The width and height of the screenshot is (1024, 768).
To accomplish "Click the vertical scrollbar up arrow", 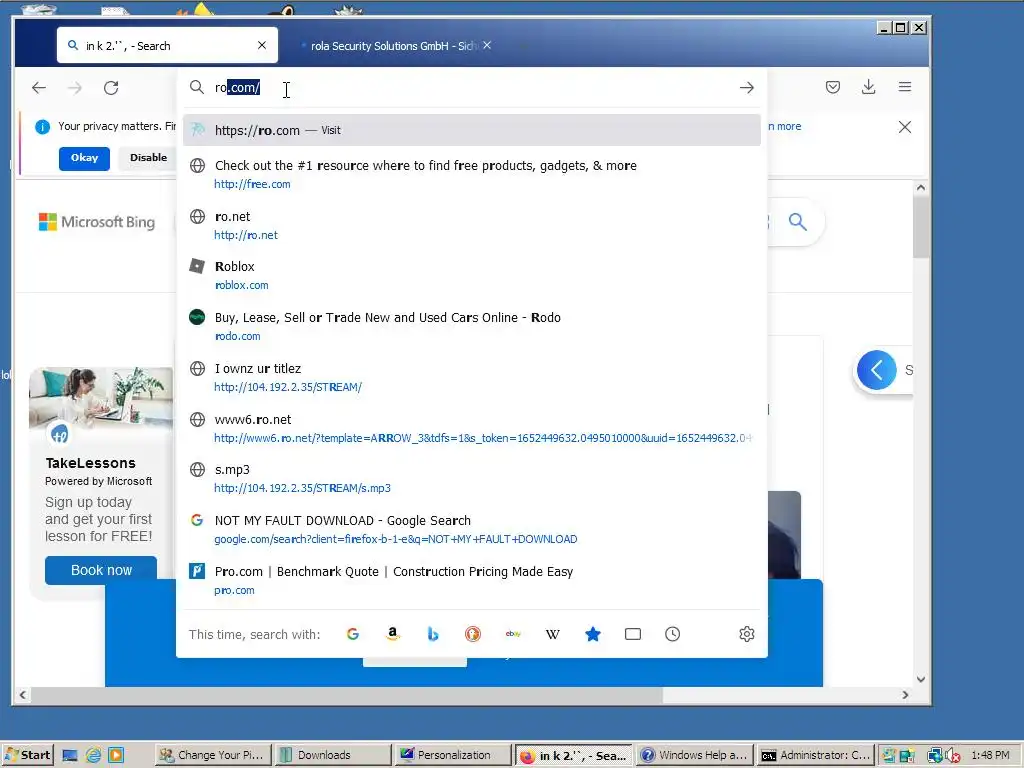I will [x=921, y=187].
